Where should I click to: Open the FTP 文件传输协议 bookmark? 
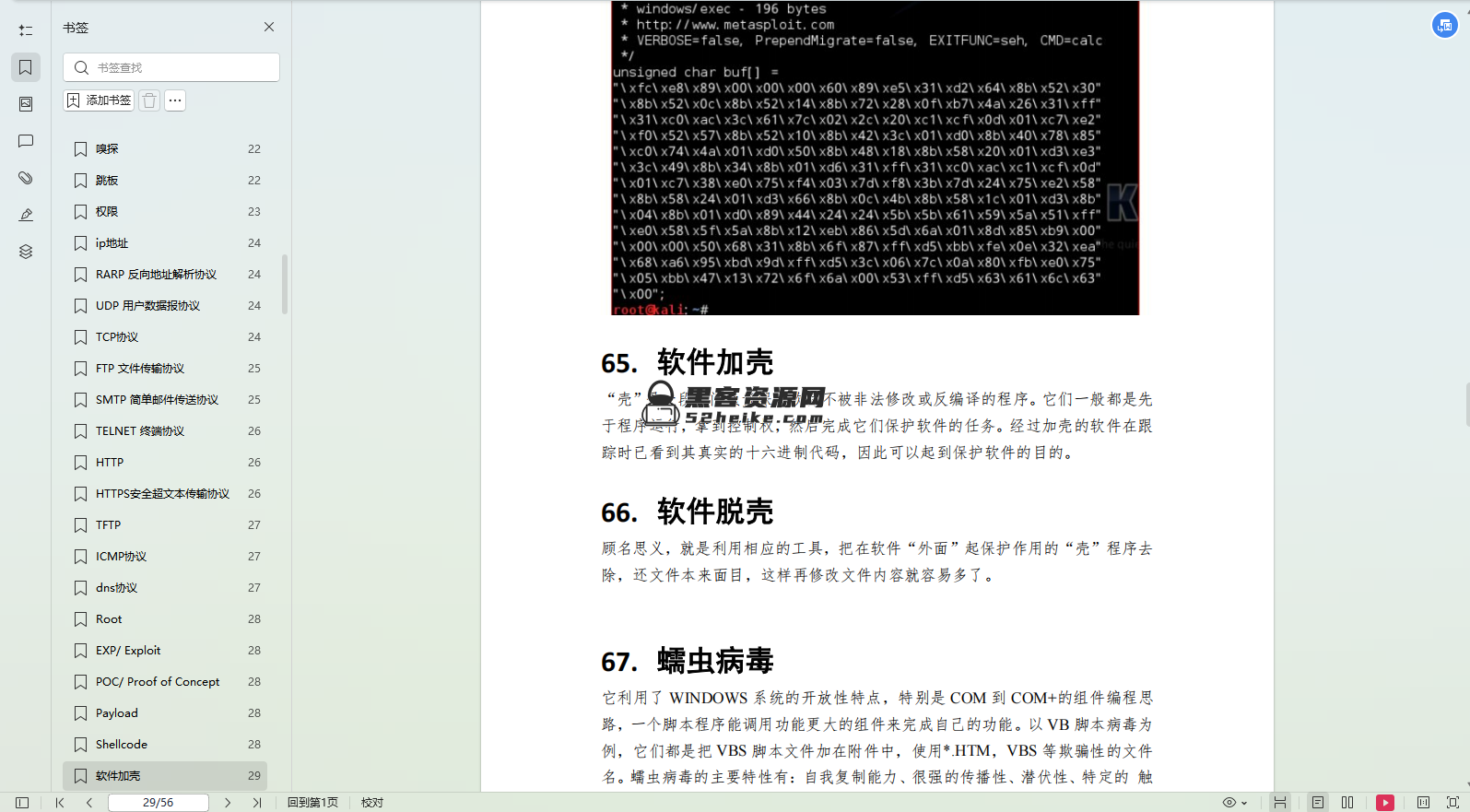tap(165, 369)
